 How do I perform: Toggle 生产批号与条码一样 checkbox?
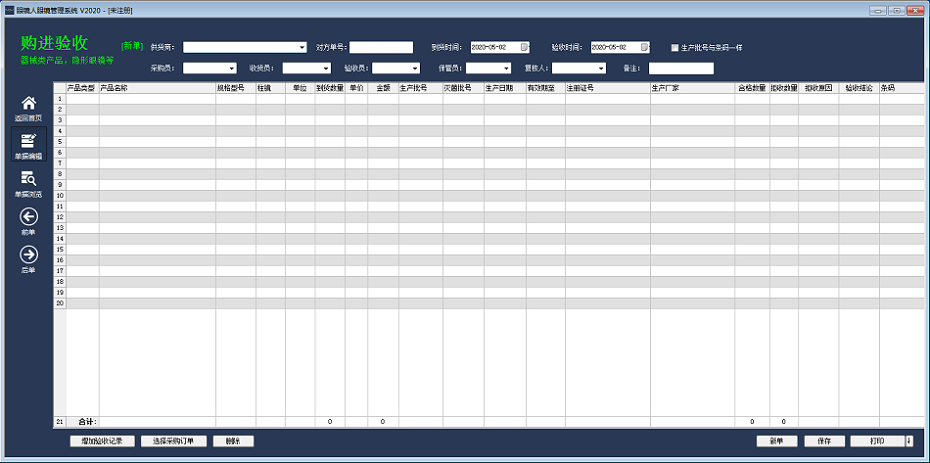675,47
